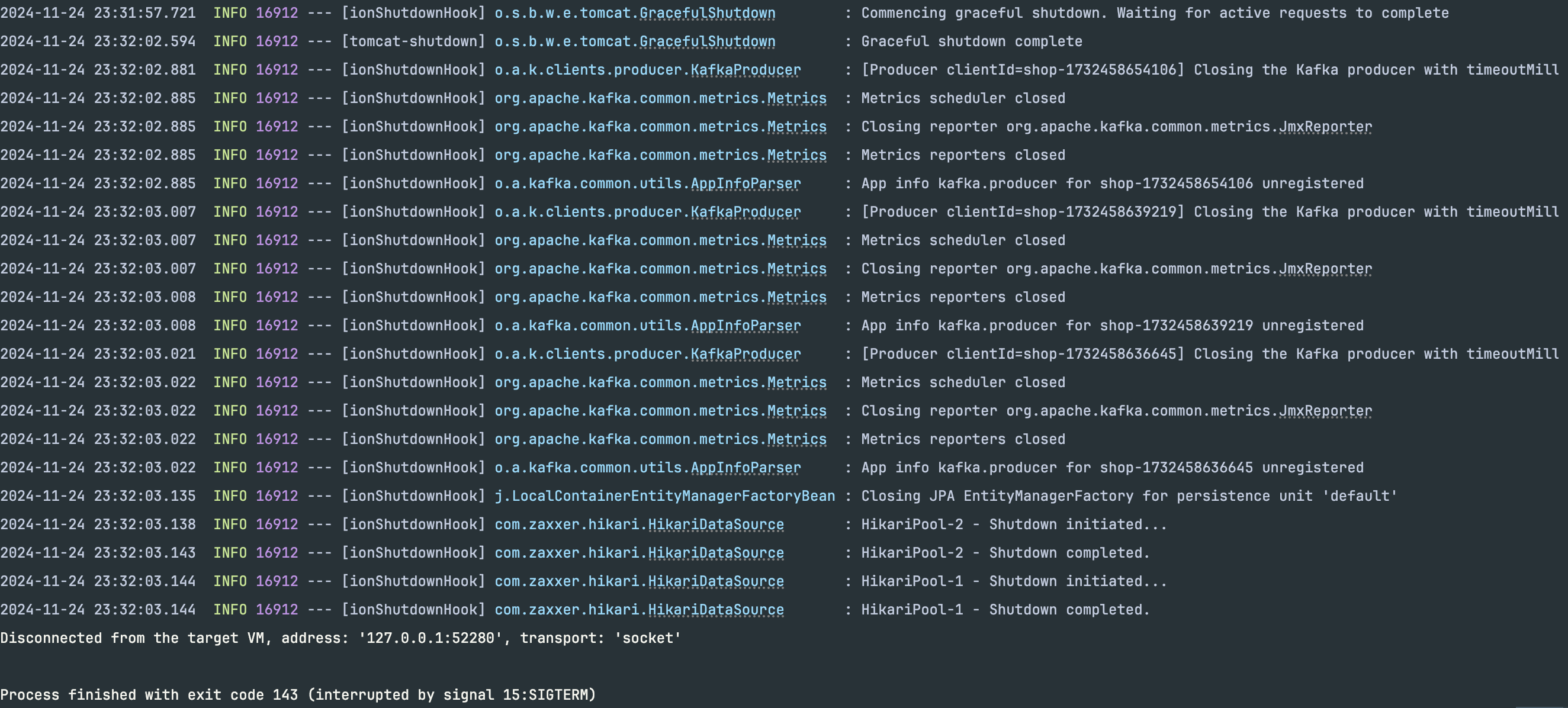The width and height of the screenshot is (1568, 708).
Task: Click JmxReporter link at timestamp 23:32:02.885
Action: (x=1325, y=127)
